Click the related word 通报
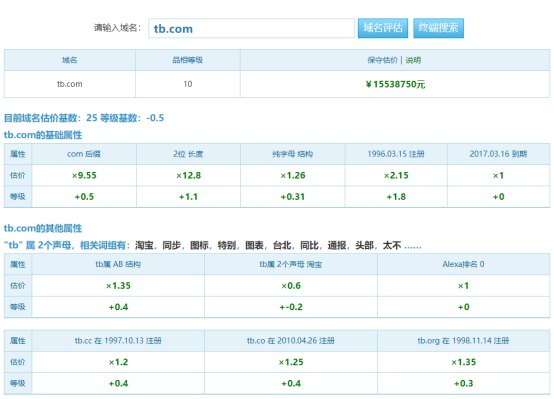The height and width of the screenshot is (399, 554). tap(337, 245)
